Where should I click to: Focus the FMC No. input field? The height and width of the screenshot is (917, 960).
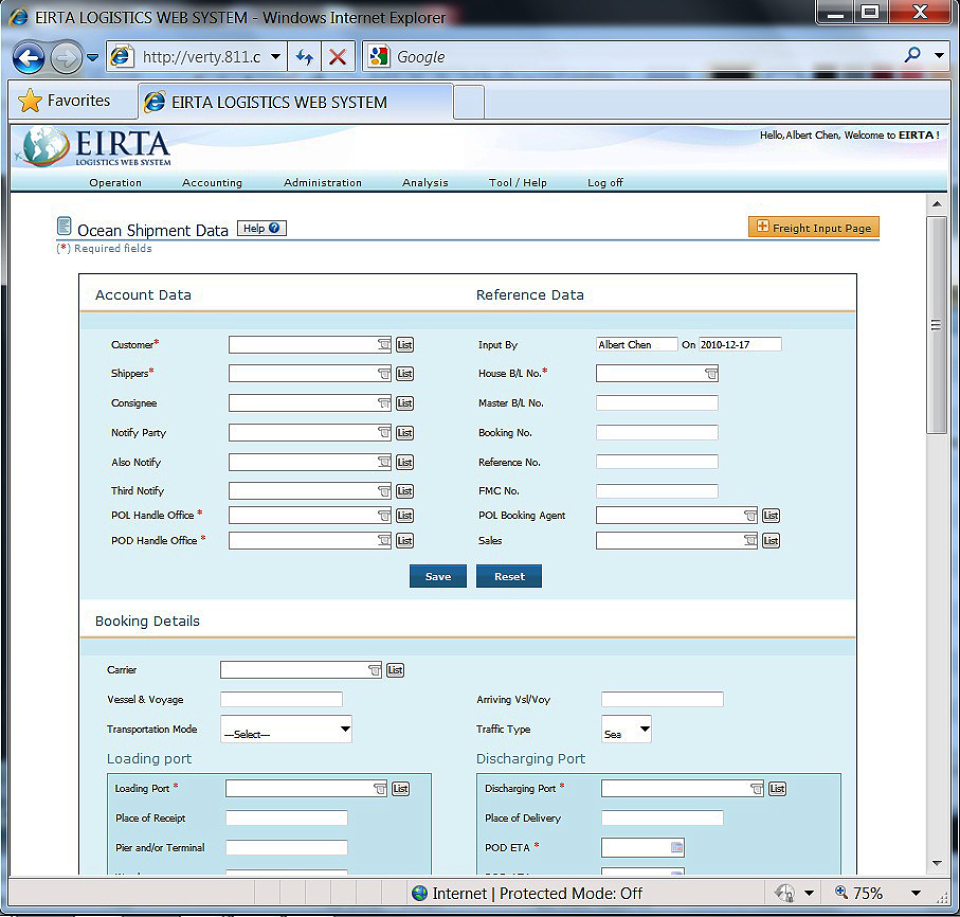click(657, 491)
